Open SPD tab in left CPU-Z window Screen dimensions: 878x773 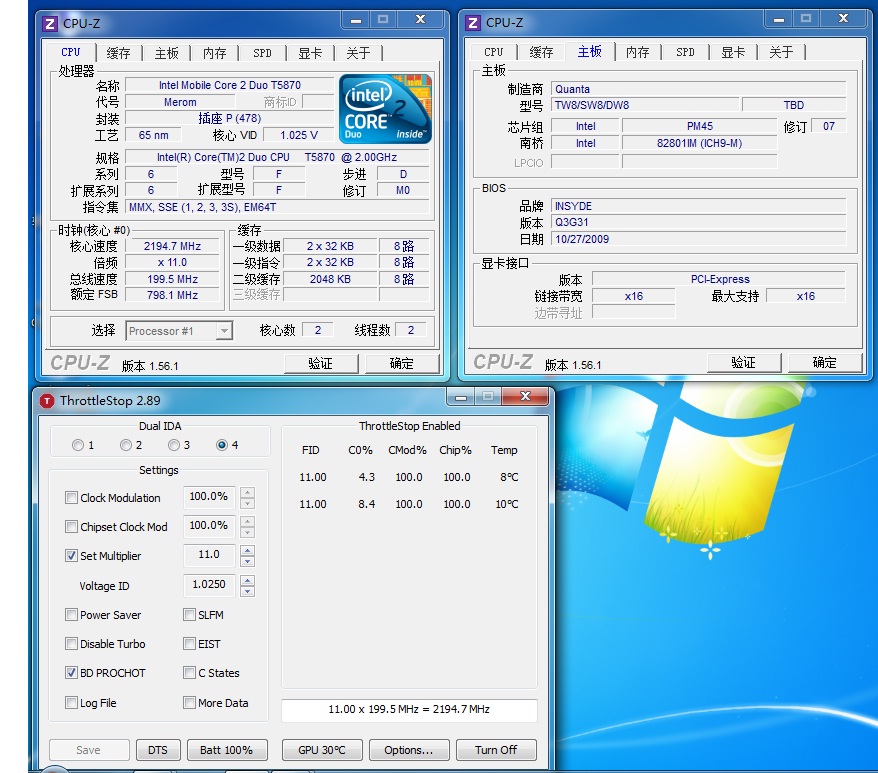coord(262,53)
